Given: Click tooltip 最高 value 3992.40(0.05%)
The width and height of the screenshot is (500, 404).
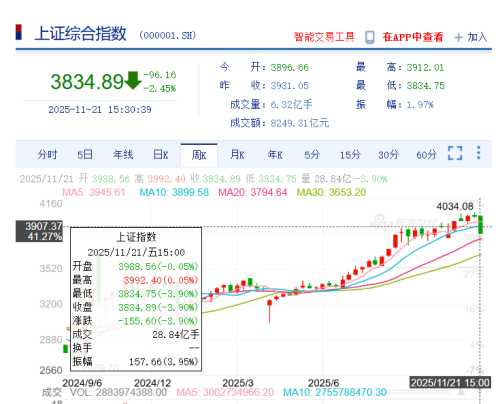Looking at the screenshot, I should click(x=161, y=280).
